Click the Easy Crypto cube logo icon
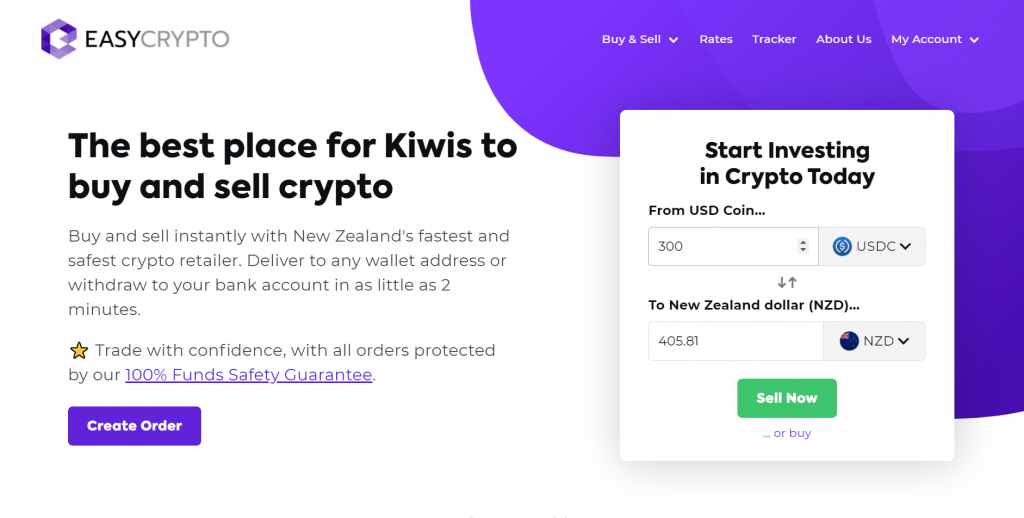The width and height of the screenshot is (1024, 518). [59, 39]
